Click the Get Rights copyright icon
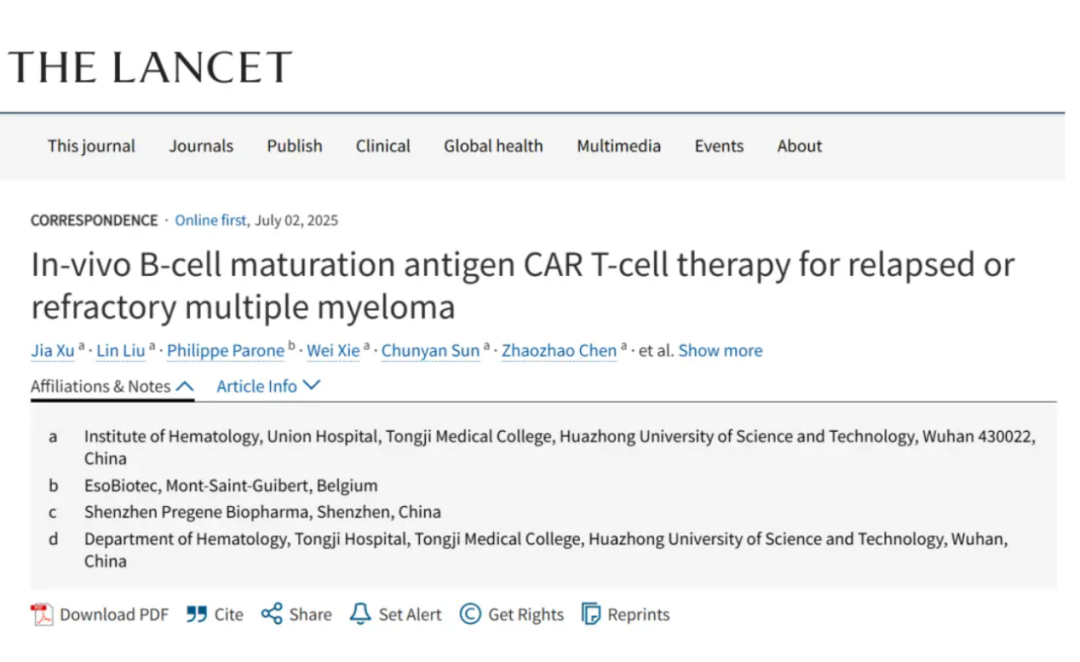This screenshot has width=1080, height=662. 470,614
